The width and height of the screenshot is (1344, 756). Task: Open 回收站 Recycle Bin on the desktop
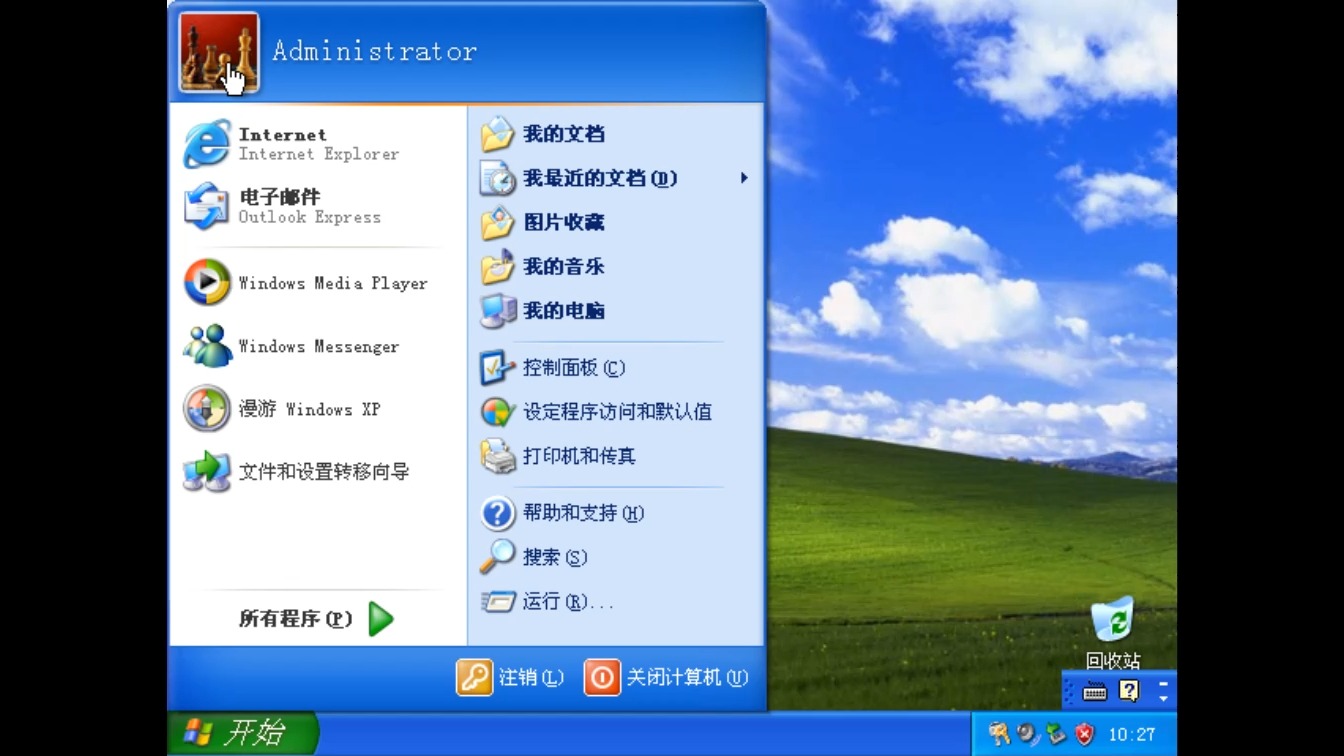(1113, 632)
